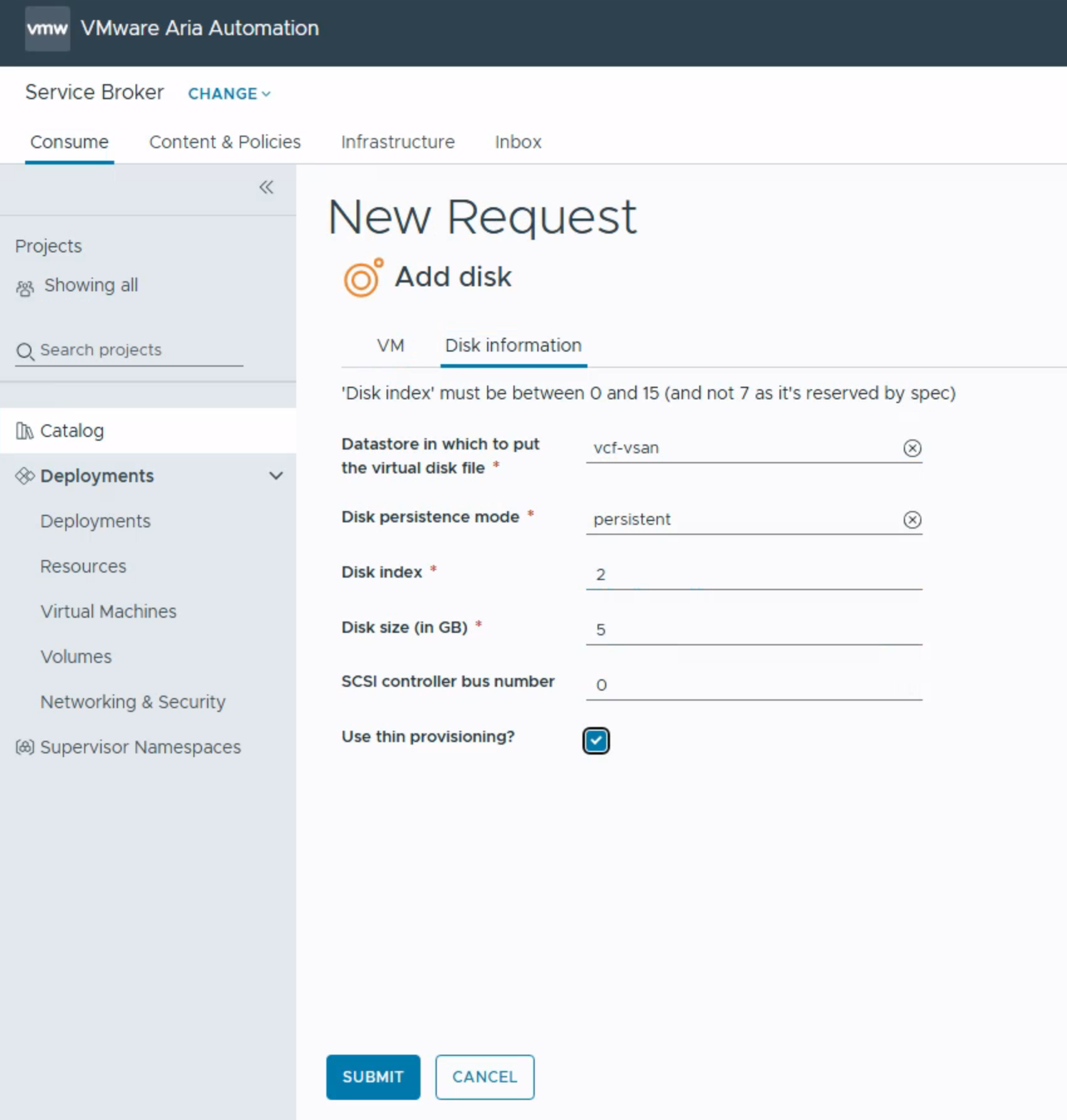Screen dimensions: 1067x1120
Task: Open Virtual Machines in the sidebar
Action: click(x=109, y=611)
